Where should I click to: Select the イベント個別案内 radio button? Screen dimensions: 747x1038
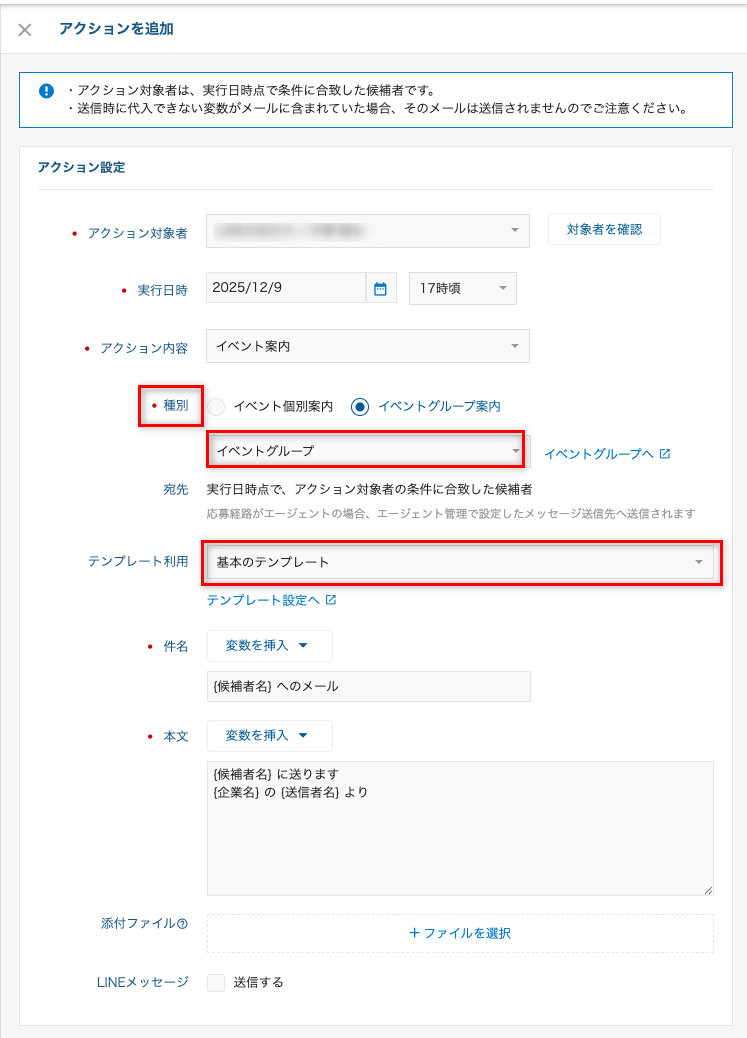point(217,407)
